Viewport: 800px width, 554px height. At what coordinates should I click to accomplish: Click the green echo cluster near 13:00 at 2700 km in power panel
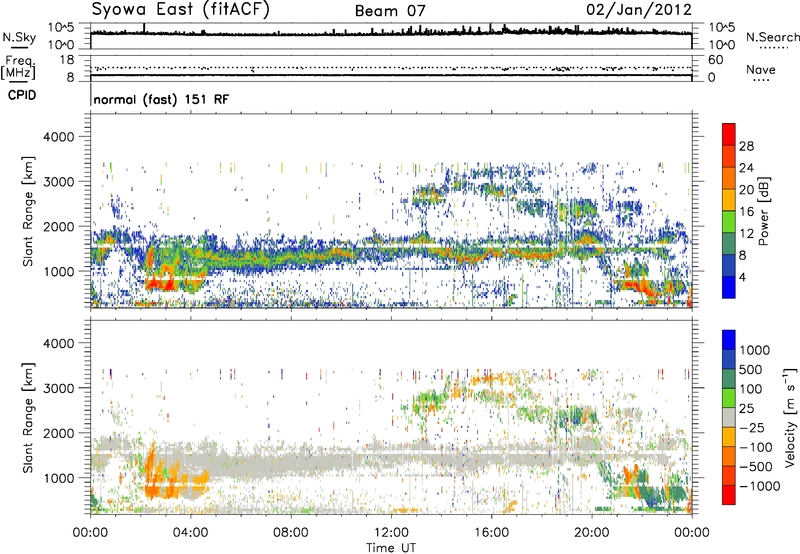pyautogui.click(x=428, y=195)
